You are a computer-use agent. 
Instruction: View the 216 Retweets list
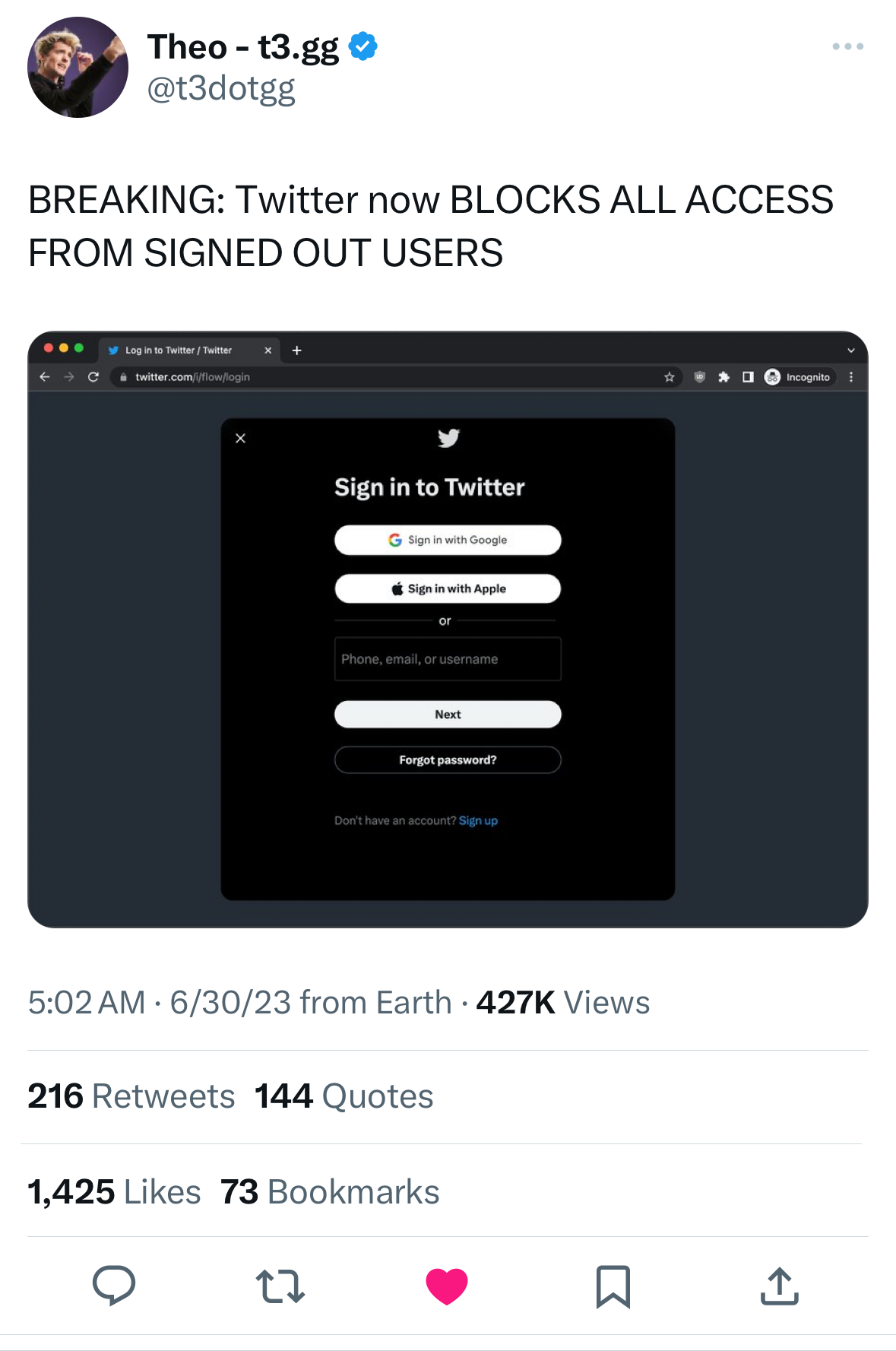click(x=131, y=1096)
